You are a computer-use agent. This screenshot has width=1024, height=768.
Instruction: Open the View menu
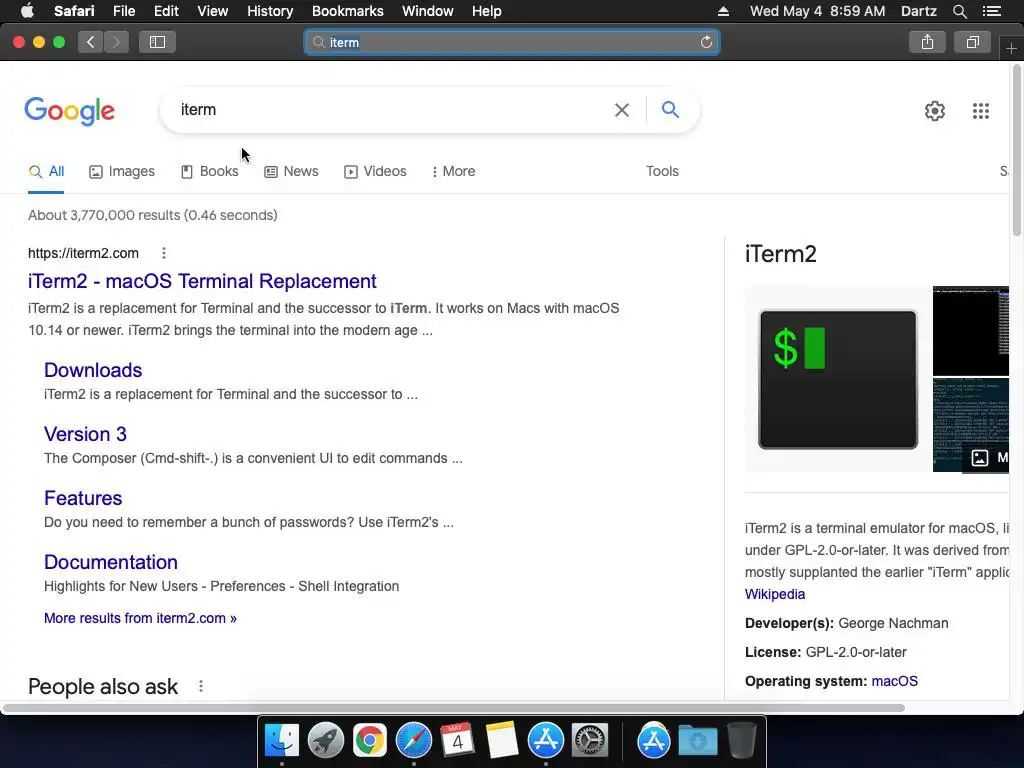coord(212,11)
